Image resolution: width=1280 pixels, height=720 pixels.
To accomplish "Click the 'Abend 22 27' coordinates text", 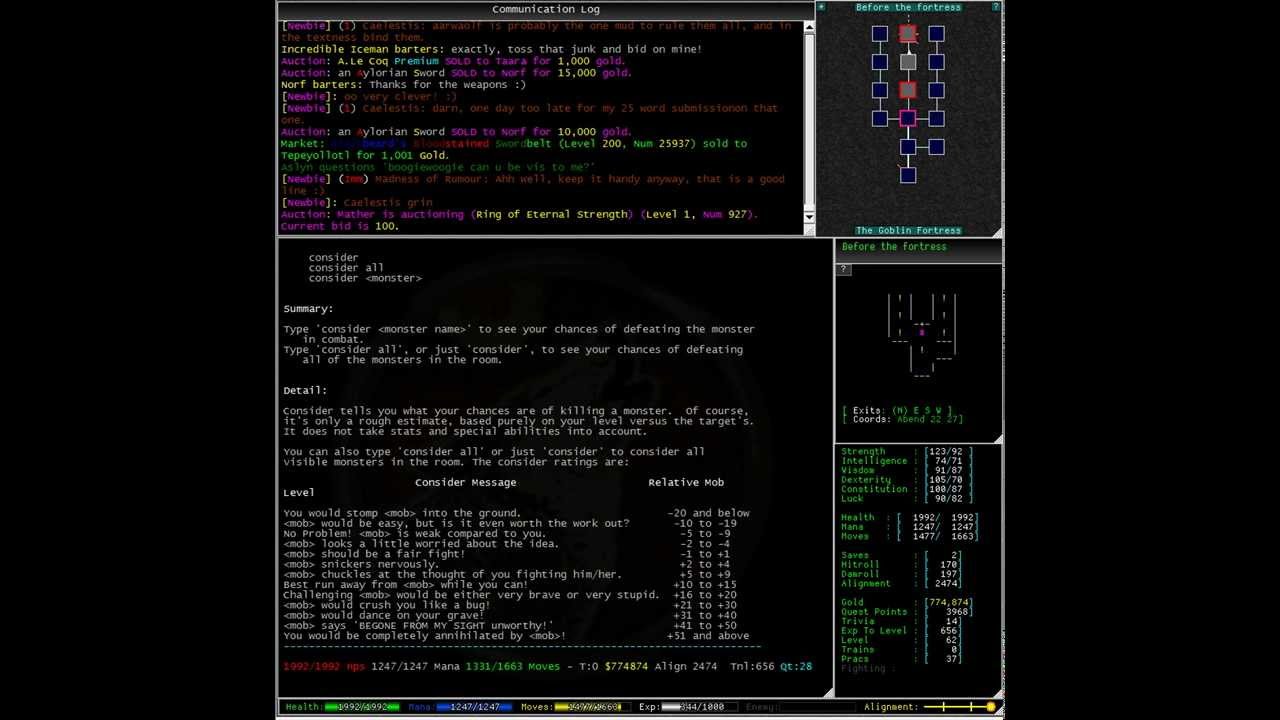I will click(929, 419).
